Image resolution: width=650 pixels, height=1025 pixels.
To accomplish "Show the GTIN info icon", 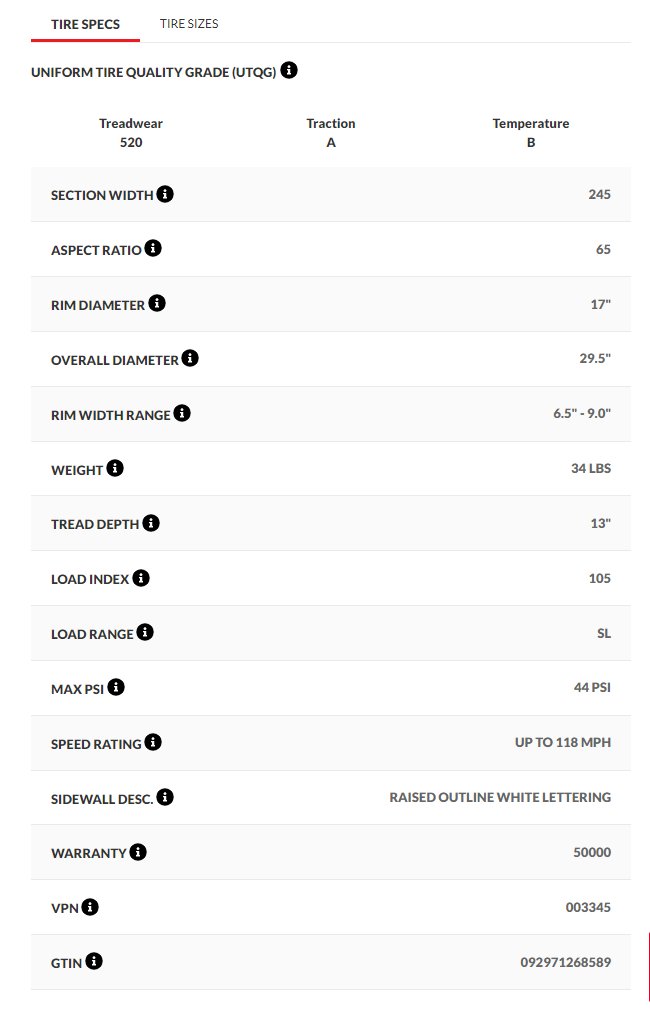I will (94, 961).
